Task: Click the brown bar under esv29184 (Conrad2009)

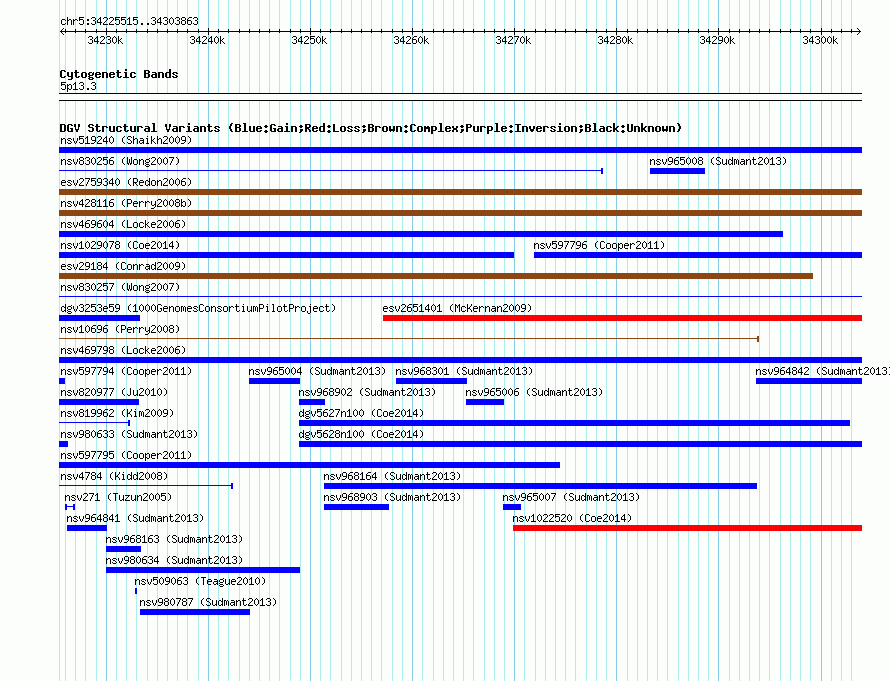Action: [x=436, y=276]
